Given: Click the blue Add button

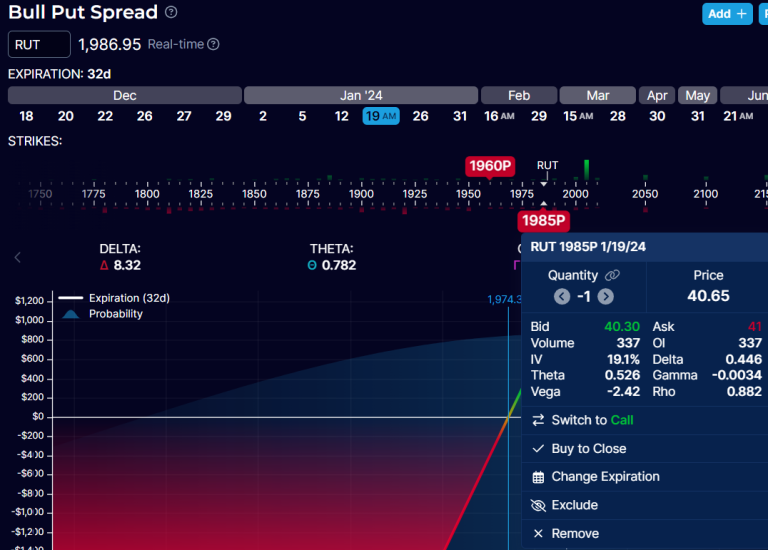Looking at the screenshot, I should [x=727, y=14].
